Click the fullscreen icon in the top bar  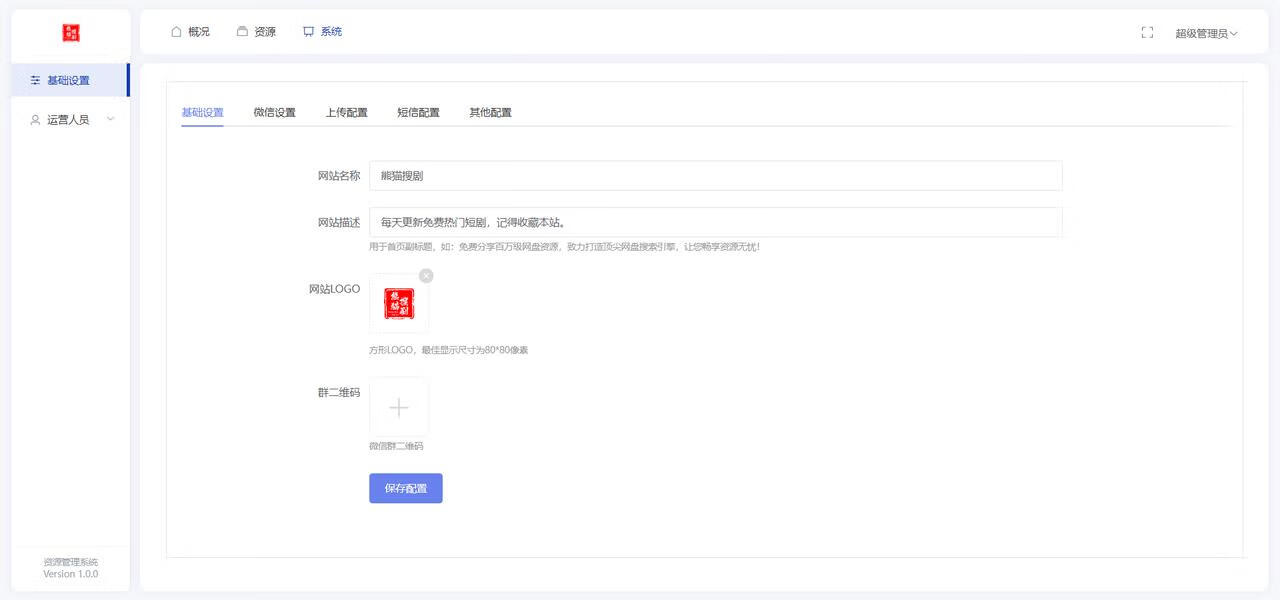[1147, 31]
